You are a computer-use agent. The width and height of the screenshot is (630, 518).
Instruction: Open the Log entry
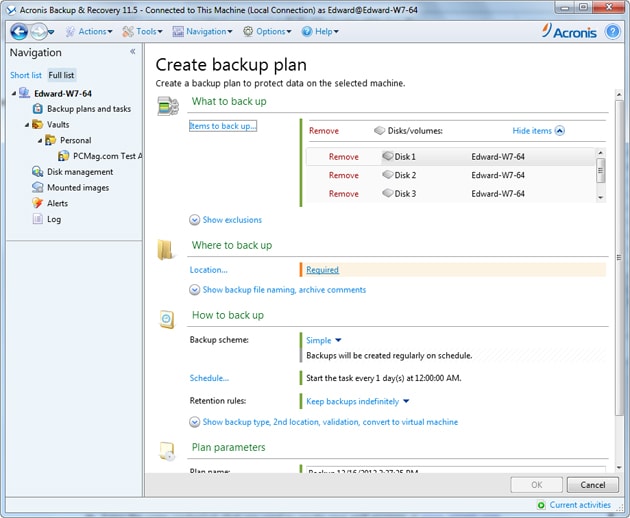tap(54, 219)
